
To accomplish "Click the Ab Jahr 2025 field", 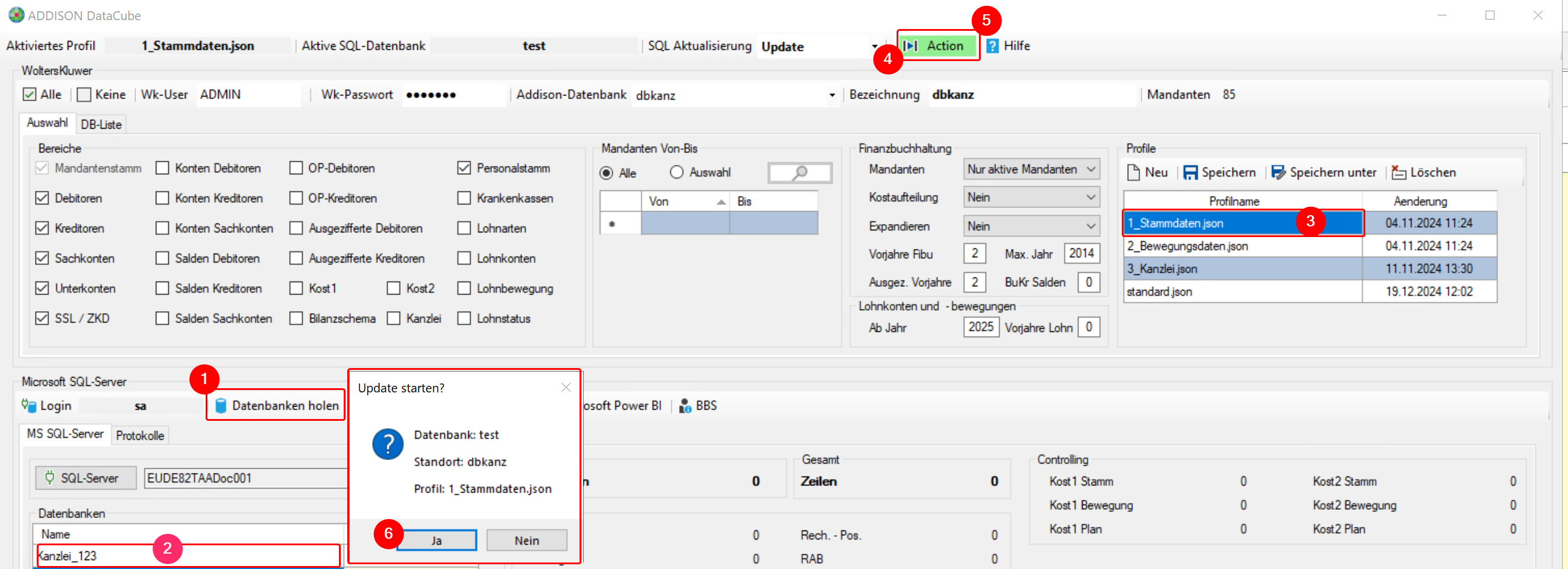I will [981, 327].
